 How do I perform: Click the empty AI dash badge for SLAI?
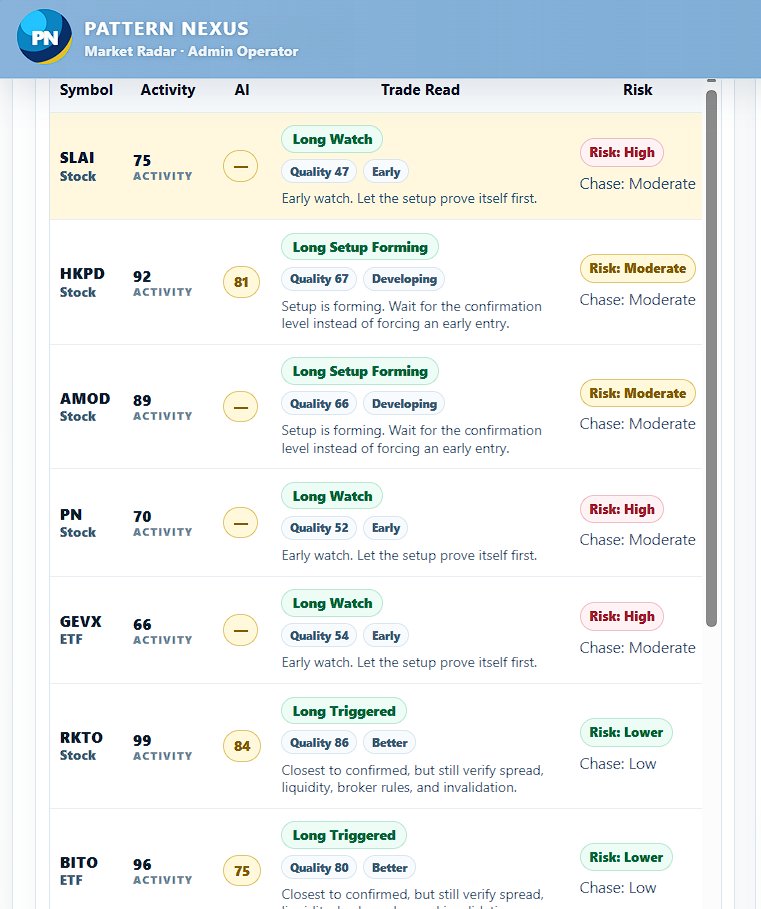[x=241, y=166]
